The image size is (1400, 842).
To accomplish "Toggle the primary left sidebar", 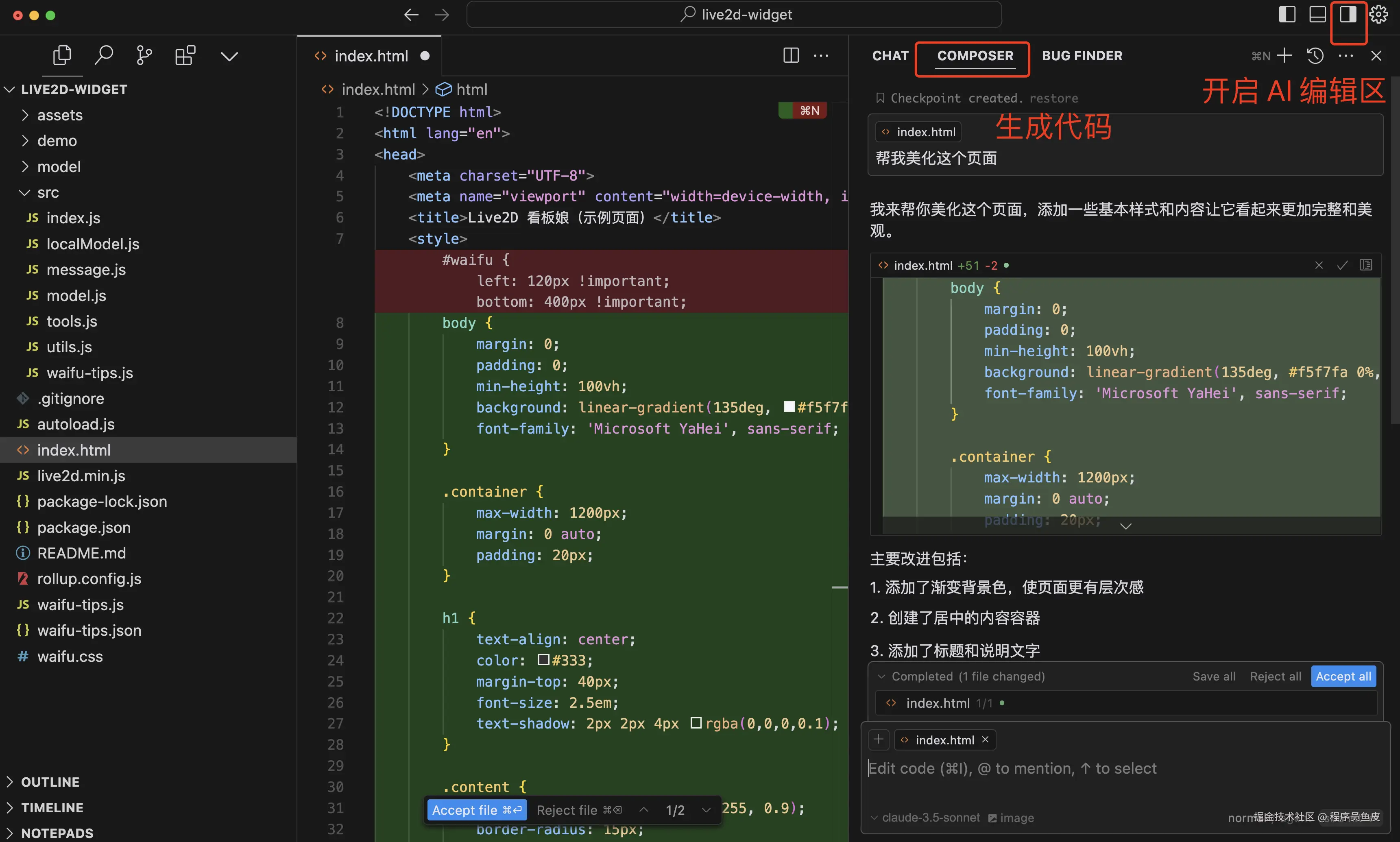I will [1287, 14].
